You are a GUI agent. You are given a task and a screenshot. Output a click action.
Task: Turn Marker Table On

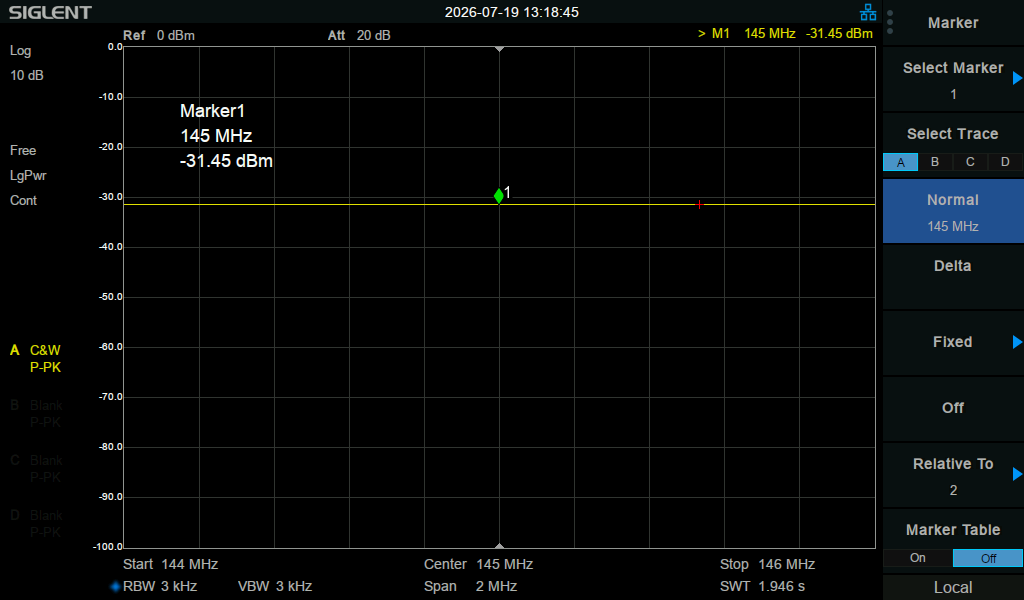click(x=918, y=558)
